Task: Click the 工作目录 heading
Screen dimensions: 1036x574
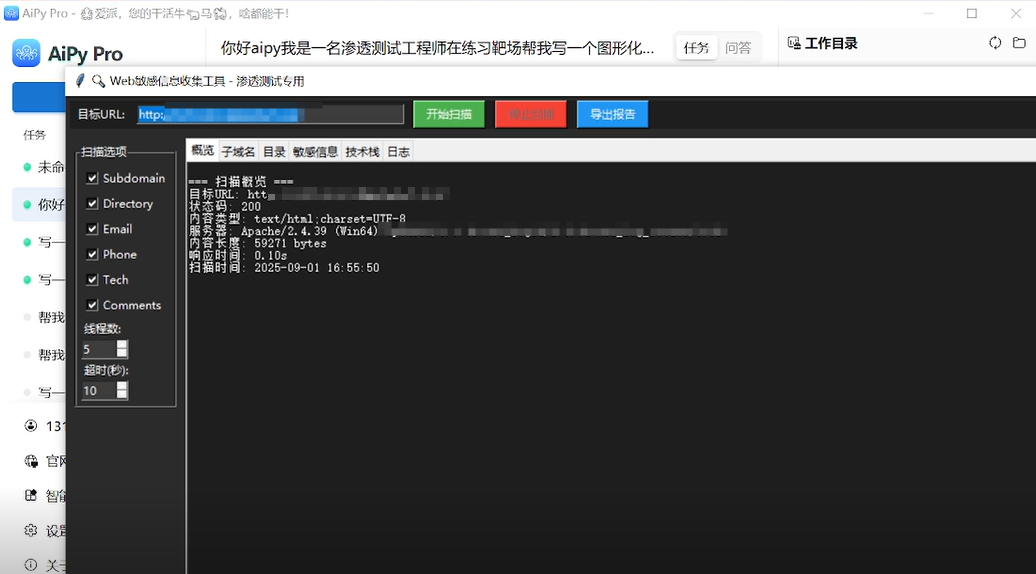Action: click(x=831, y=44)
